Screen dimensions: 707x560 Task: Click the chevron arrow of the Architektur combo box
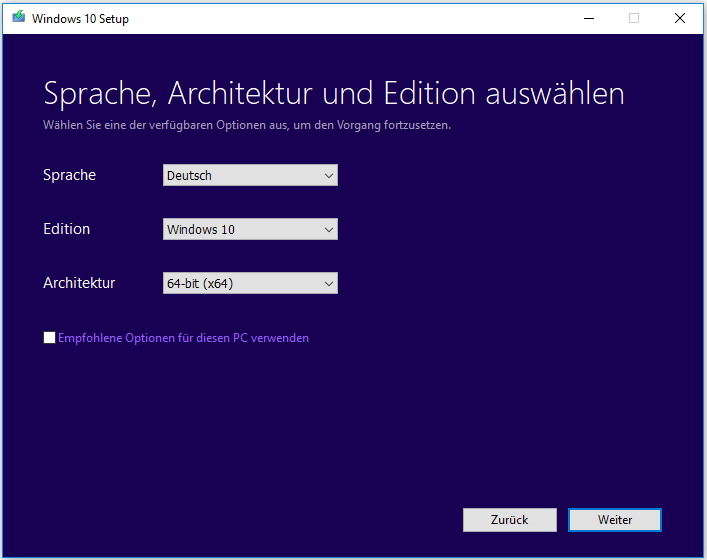pos(328,284)
